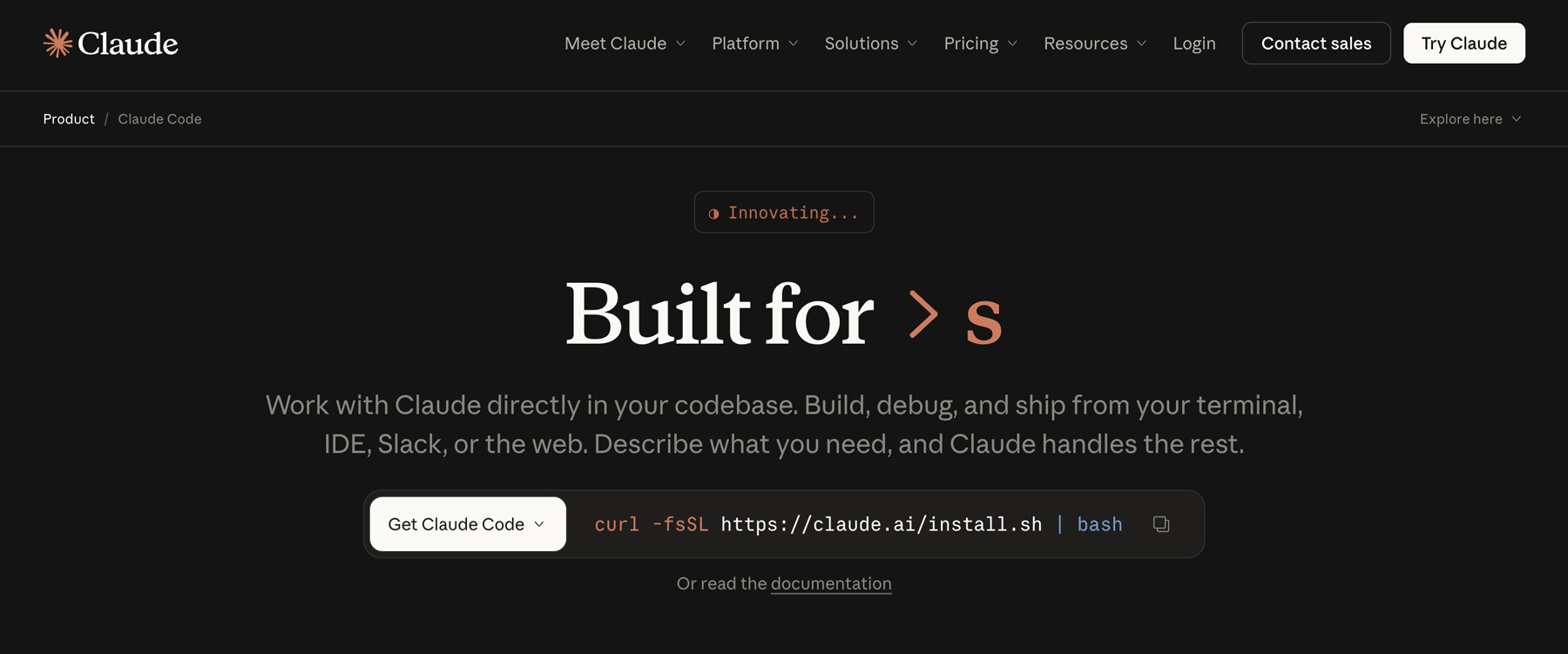
Task: Click the Contact sales button
Action: [1316, 44]
